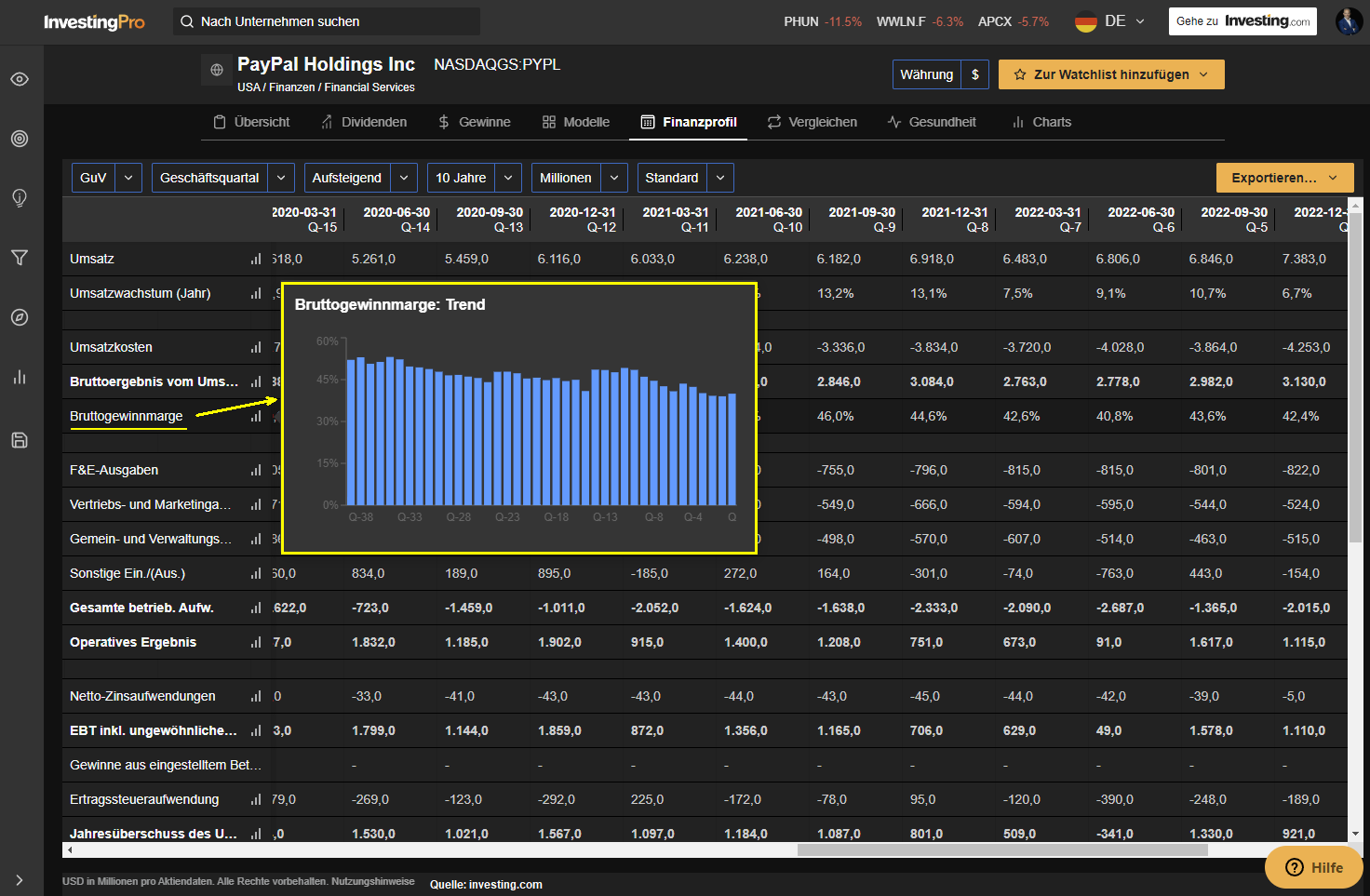The image size is (1370, 896).
Task: Open chart icon for Gemein- und Verwaltungs row
Action: pos(256,539)
